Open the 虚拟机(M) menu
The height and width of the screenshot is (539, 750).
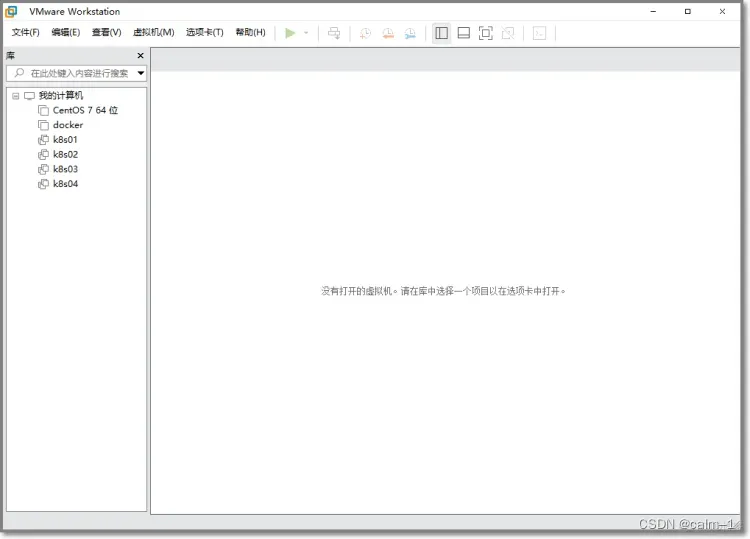(x=154, y=32)
